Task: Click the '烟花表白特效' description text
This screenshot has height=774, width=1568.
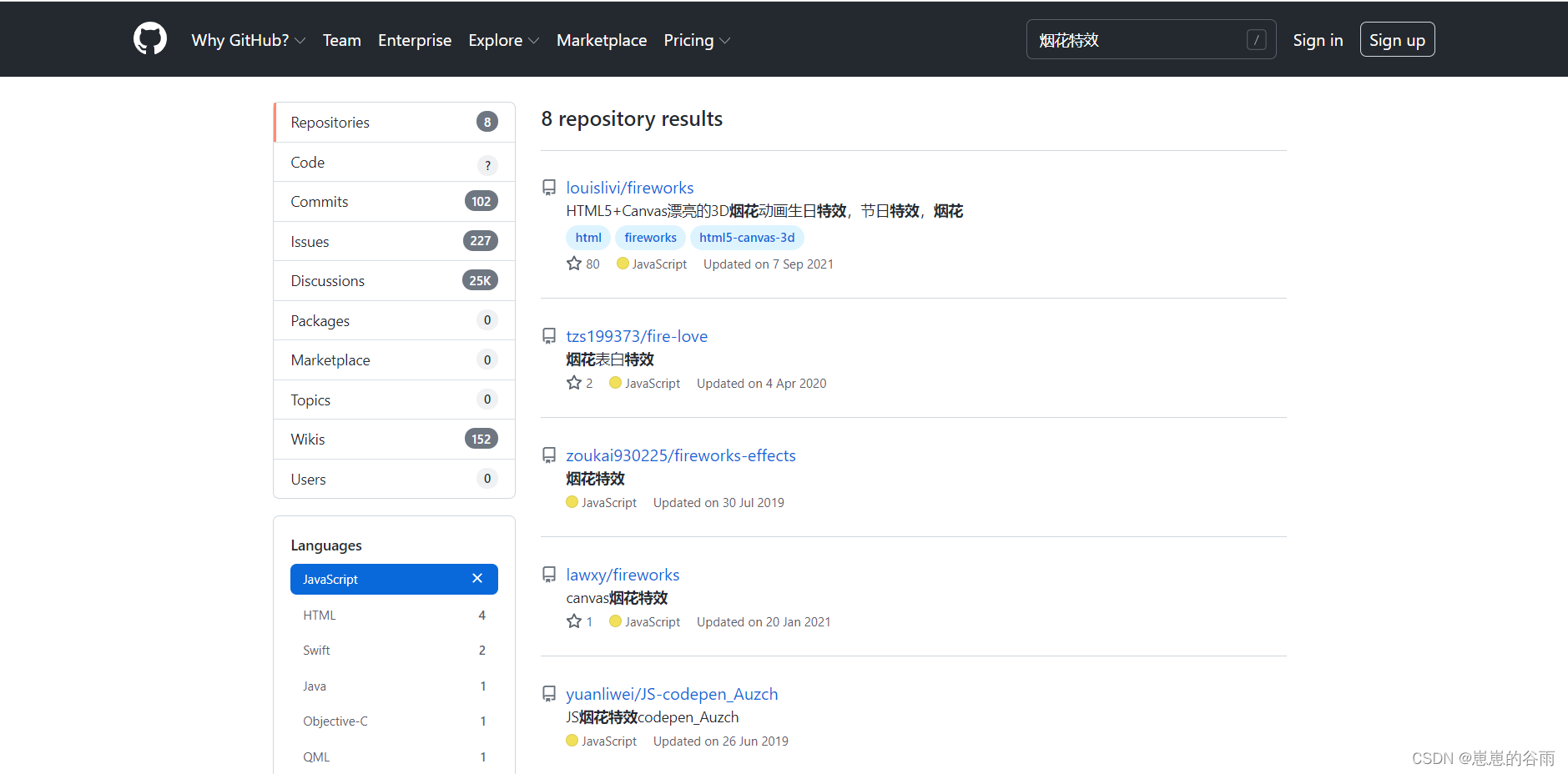Action: (610, 359)
